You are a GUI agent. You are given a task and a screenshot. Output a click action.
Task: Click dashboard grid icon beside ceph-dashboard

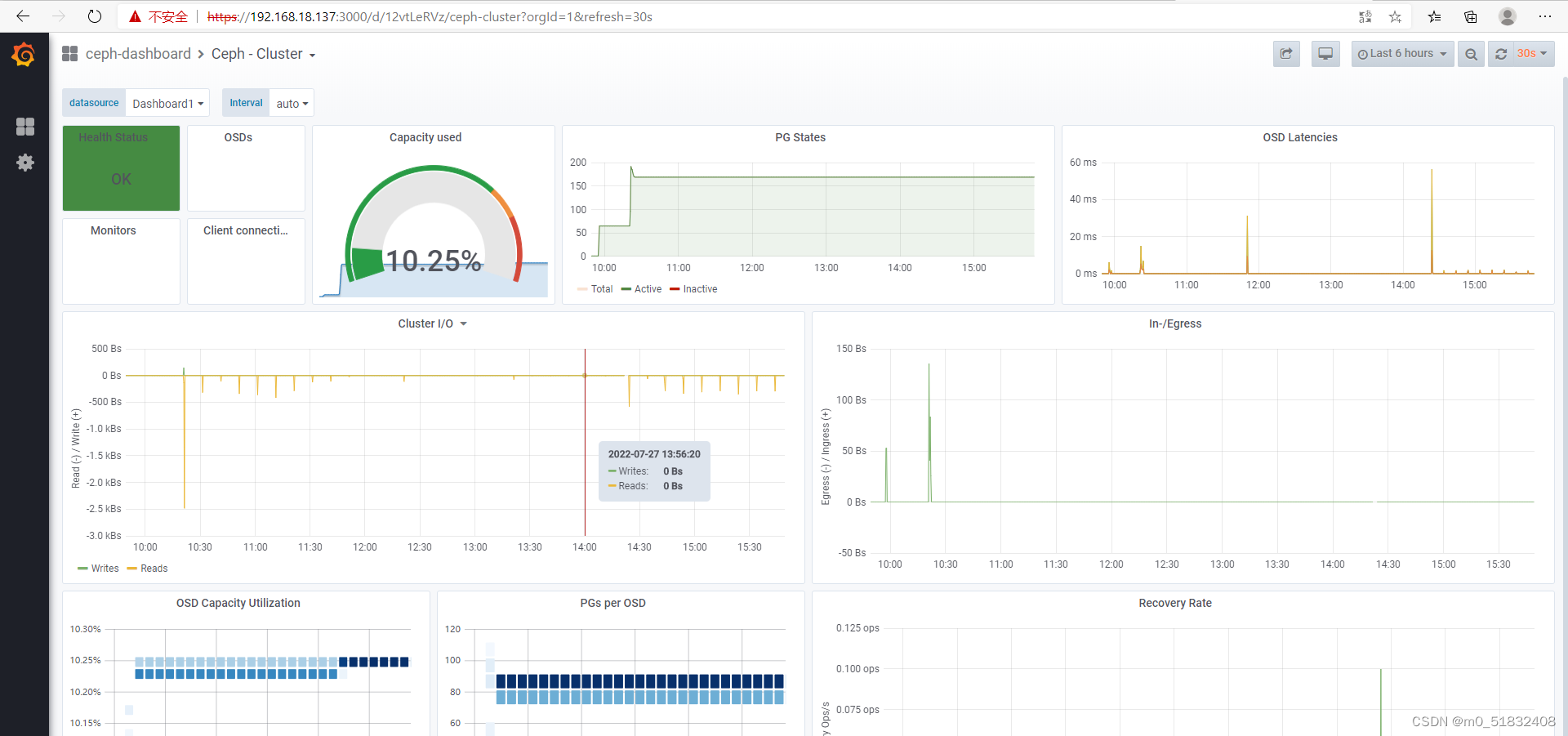point(70,54)
